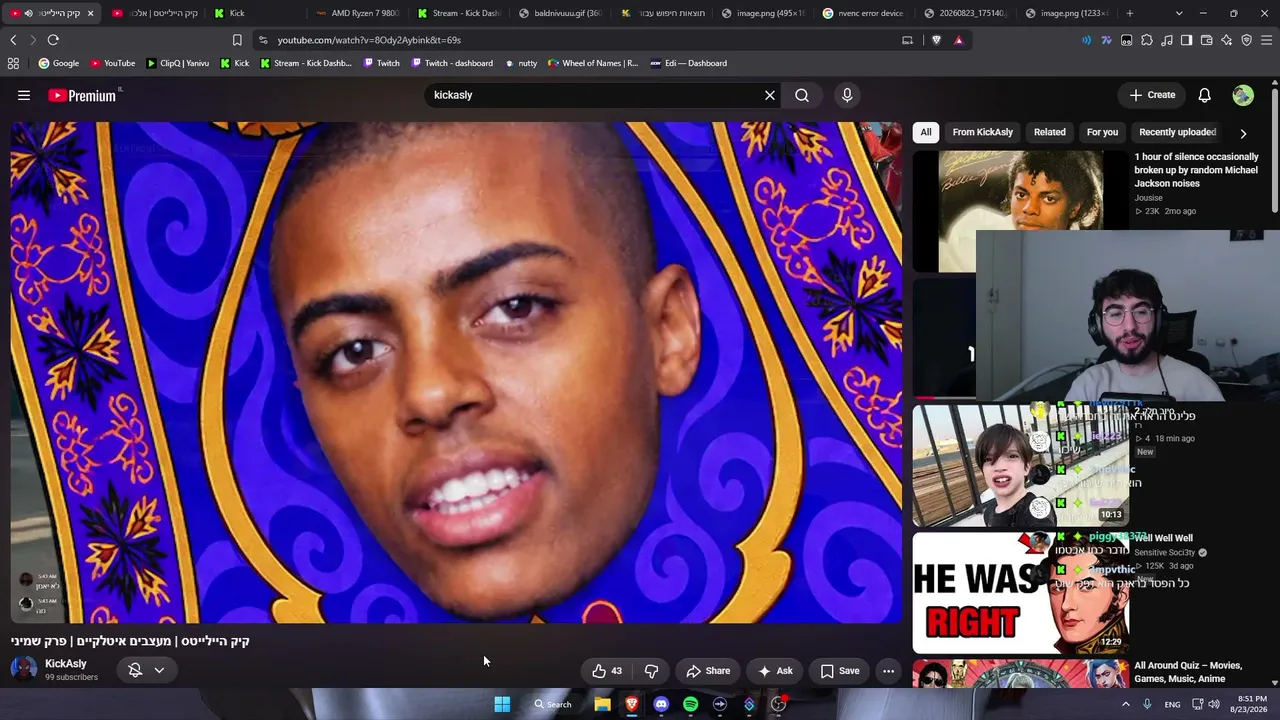Open the ENG language switcher

click(x=1172, y=705)
